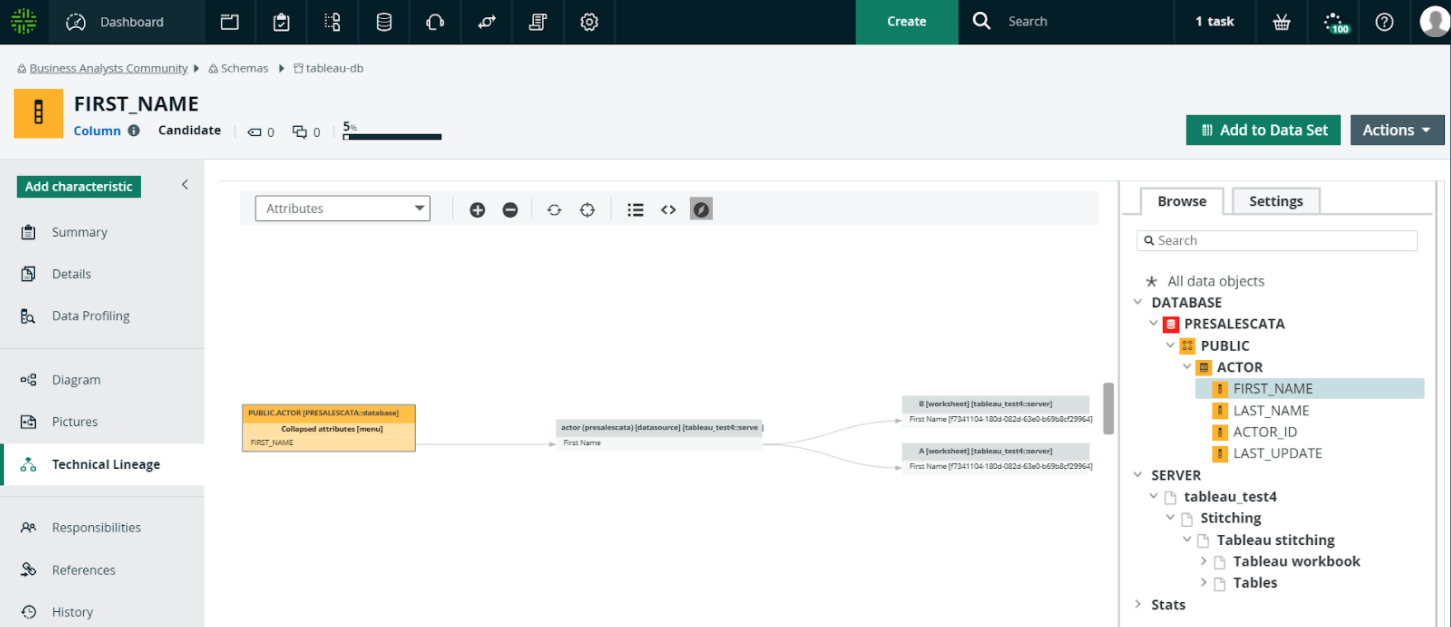Go to the Responsibilities section
This screenshot has width=1451, height=627.
(x=96, y=527)
